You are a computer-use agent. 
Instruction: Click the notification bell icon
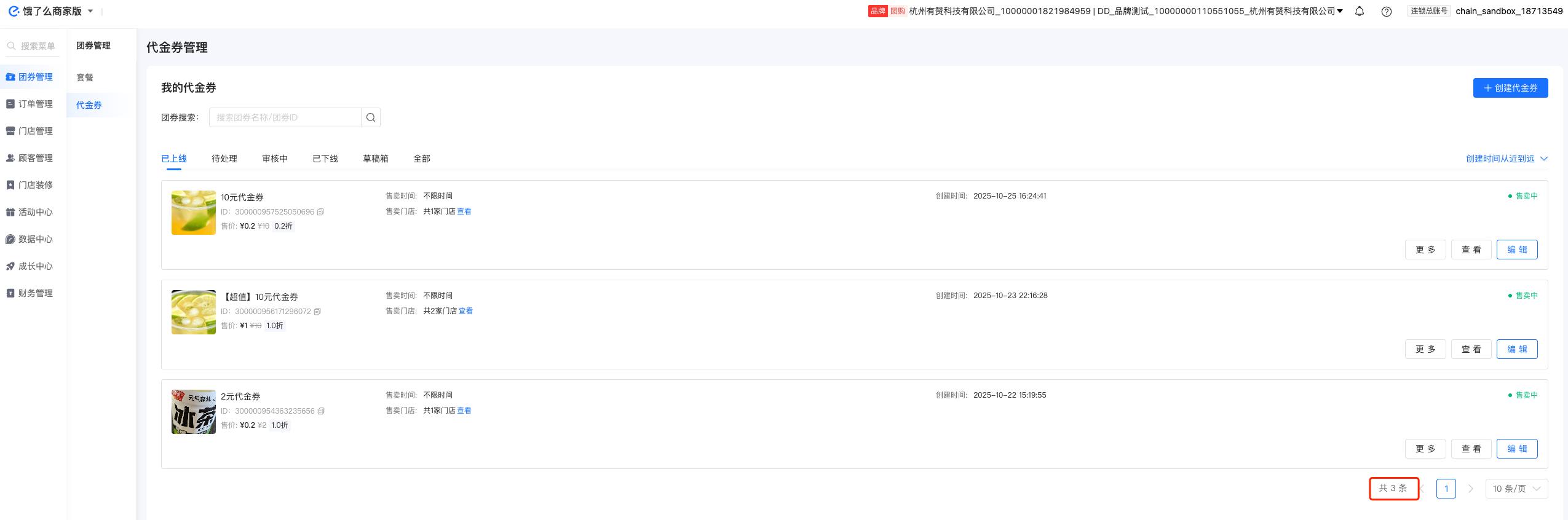1360,11
